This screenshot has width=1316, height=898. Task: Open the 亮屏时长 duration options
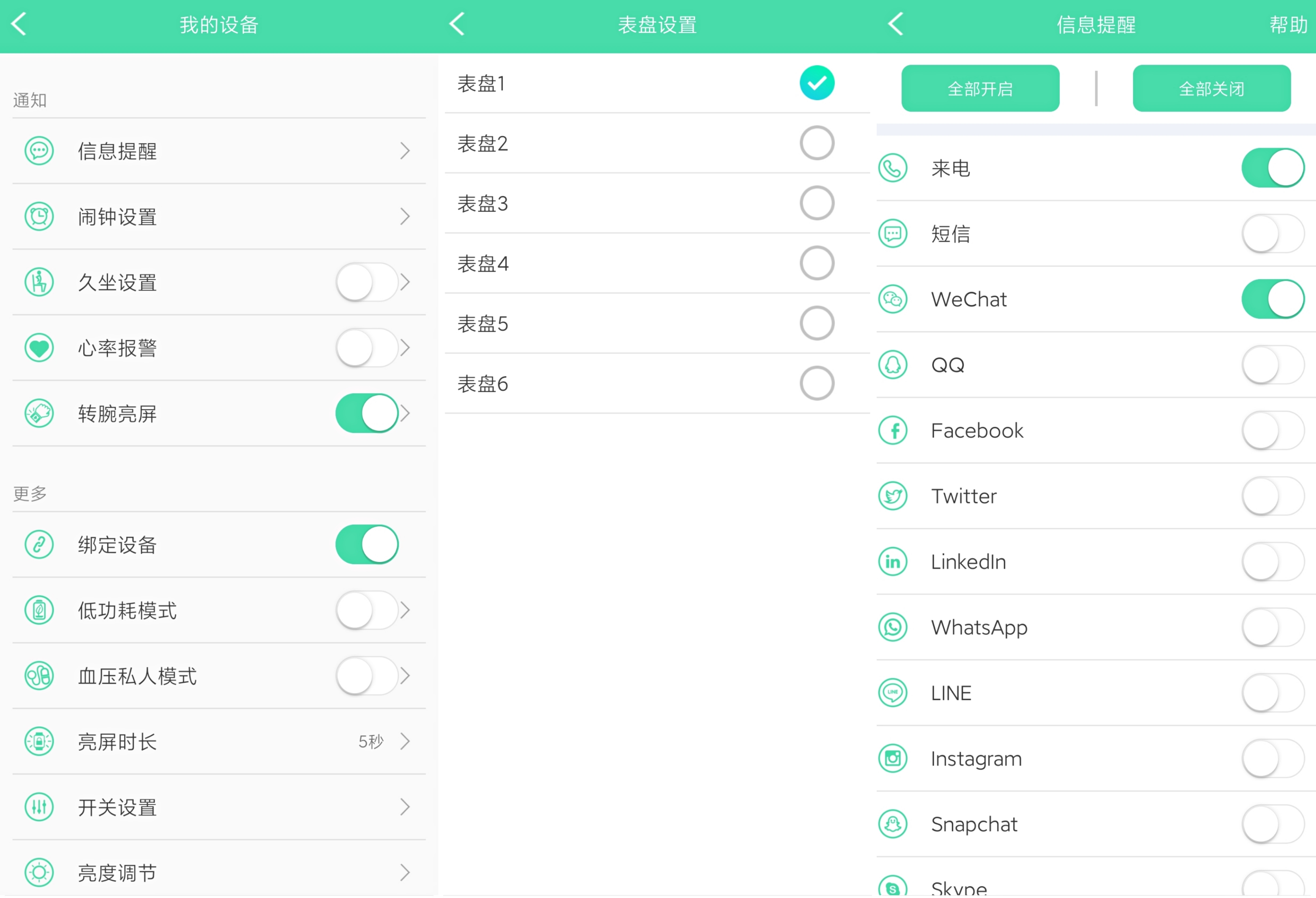[x=404, y=741]
